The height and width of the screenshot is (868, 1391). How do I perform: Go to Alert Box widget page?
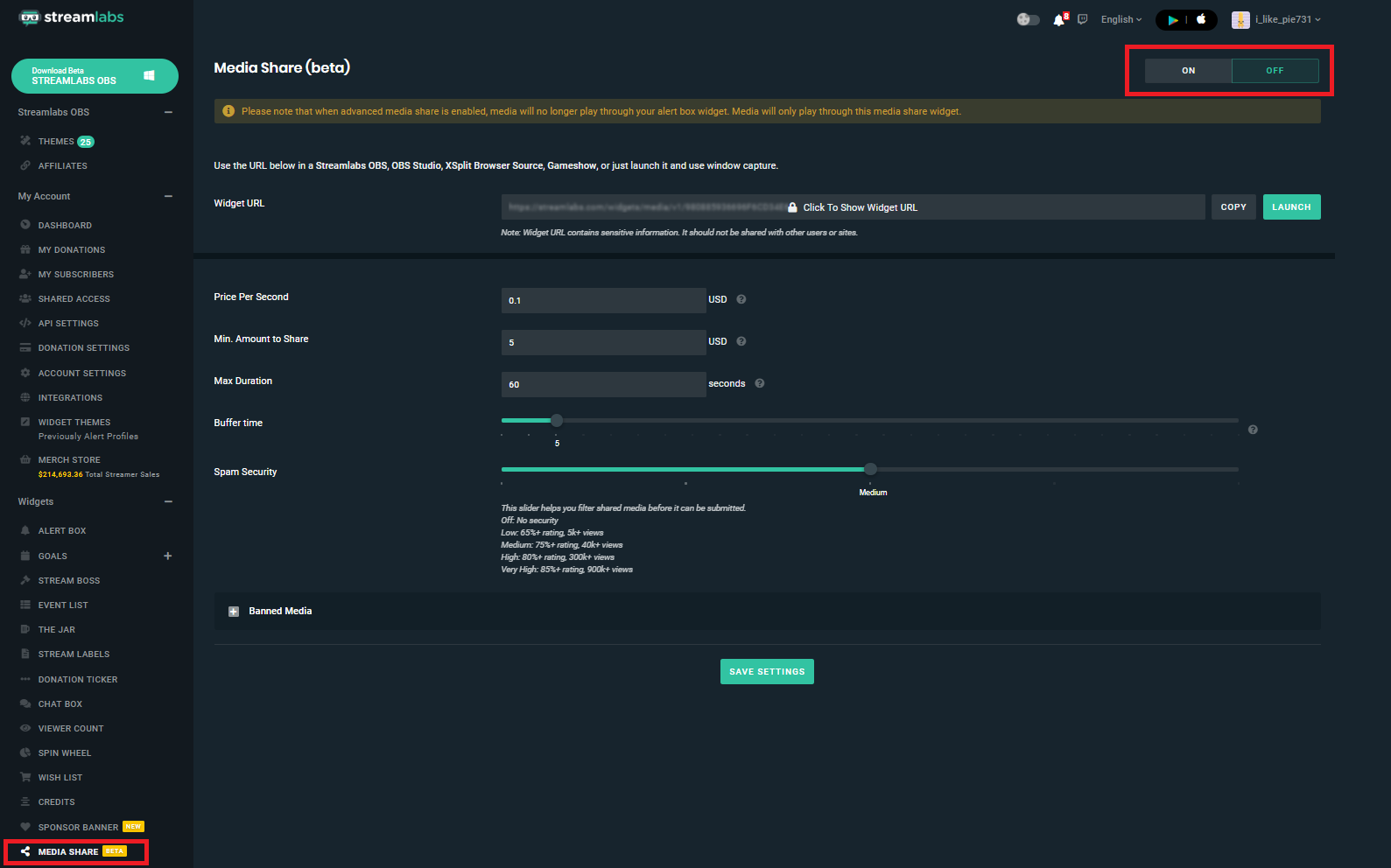point(62,530)
